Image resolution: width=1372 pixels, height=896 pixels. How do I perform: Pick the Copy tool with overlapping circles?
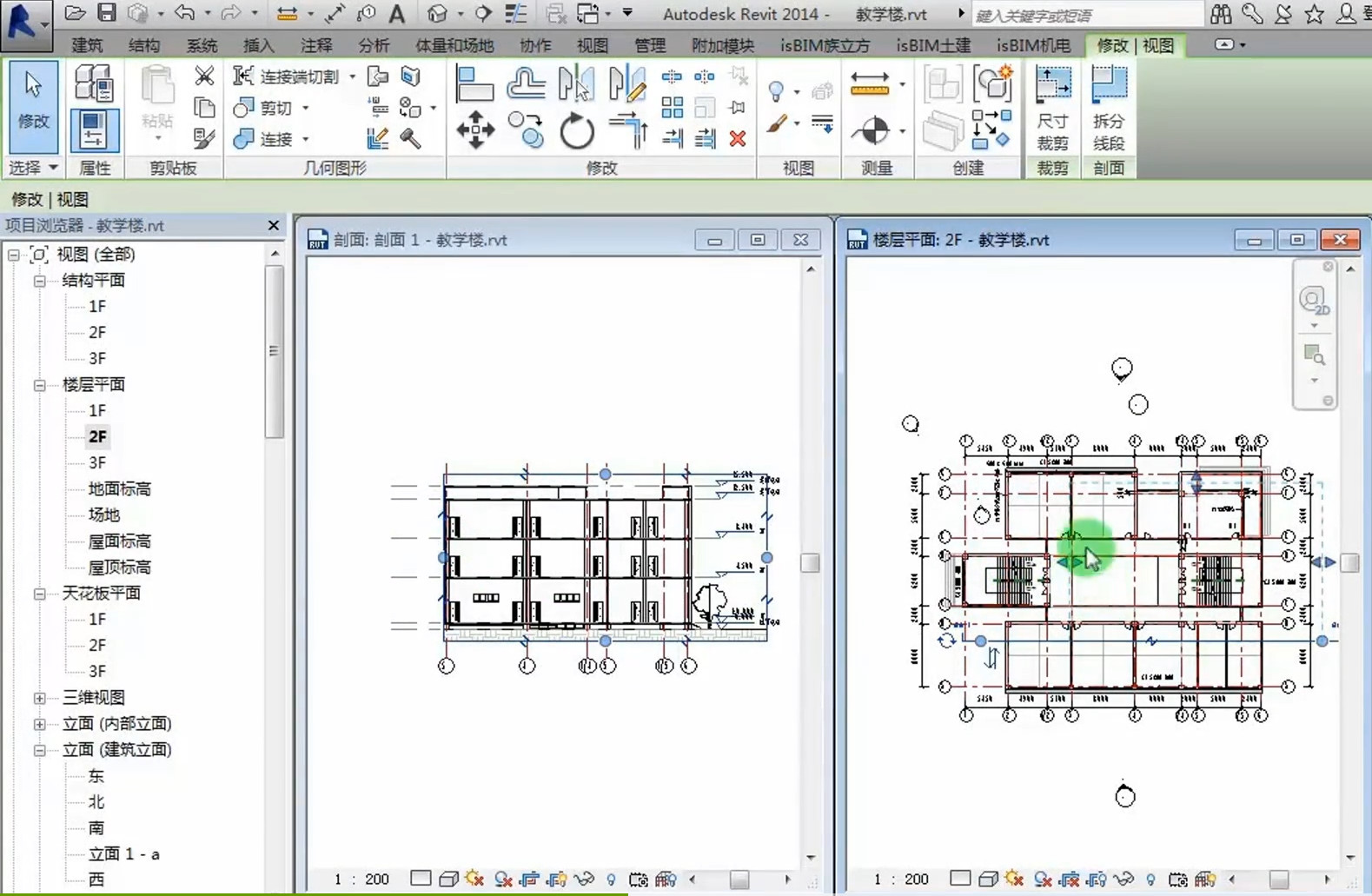pyautogui.click(x=526, y=131)
